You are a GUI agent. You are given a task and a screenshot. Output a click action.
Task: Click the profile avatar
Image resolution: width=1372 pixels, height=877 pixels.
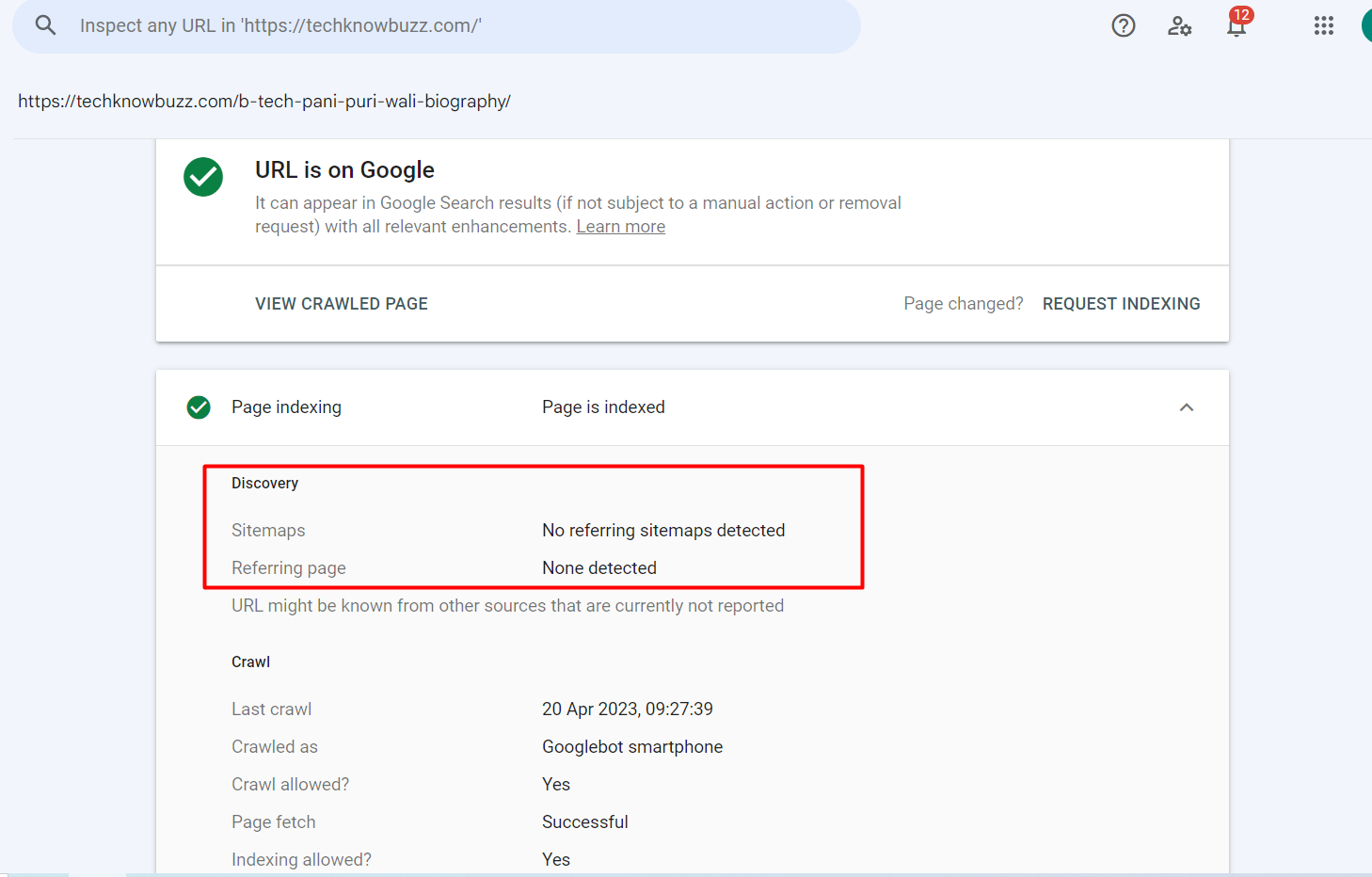pyautogui.click(x=1366, y=25)
